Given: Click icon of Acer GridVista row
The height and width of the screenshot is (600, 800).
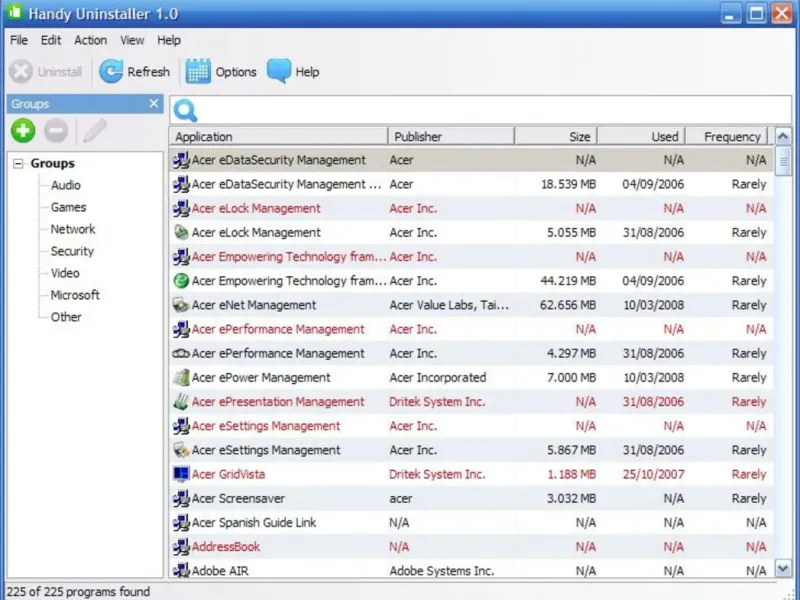Looking at the screenshot, I should (x=181, y=474).
